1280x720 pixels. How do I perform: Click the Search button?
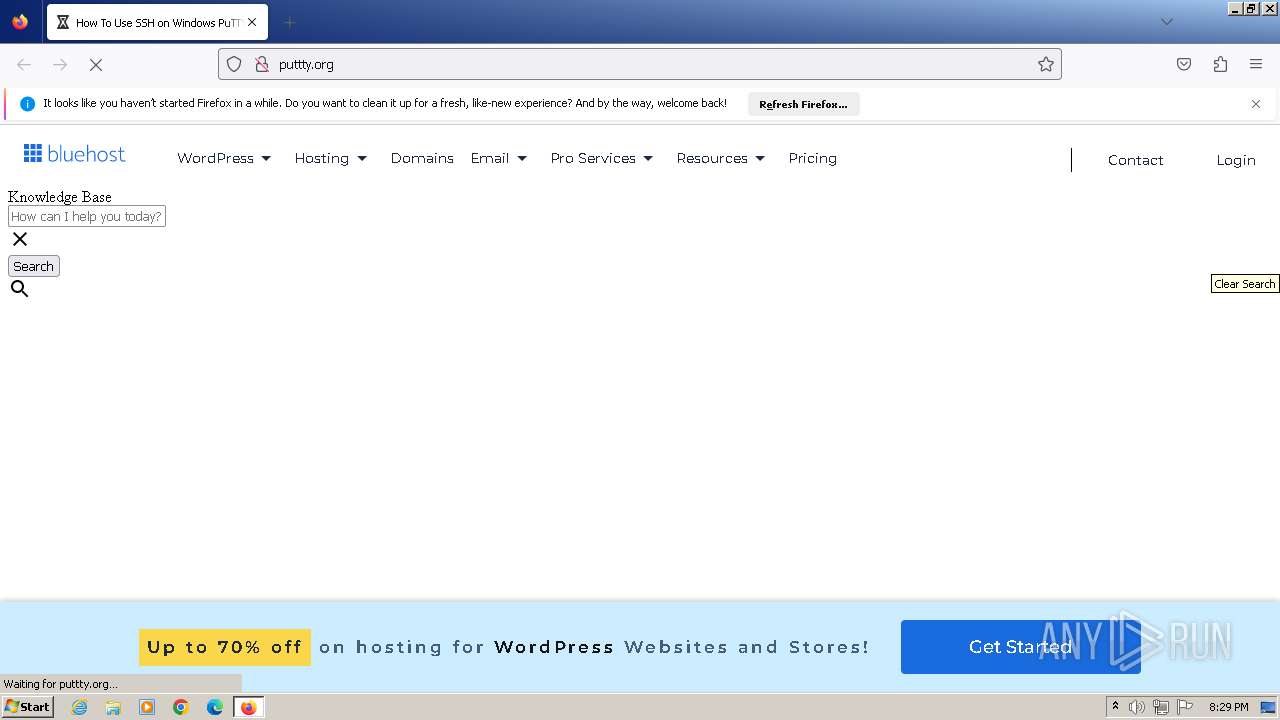click(x=34, y=266)
